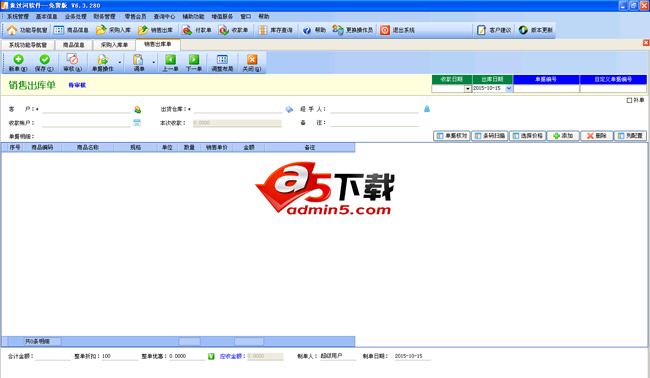Open the 基本信息 menu

pyautogui.click(x=46, y=17)
